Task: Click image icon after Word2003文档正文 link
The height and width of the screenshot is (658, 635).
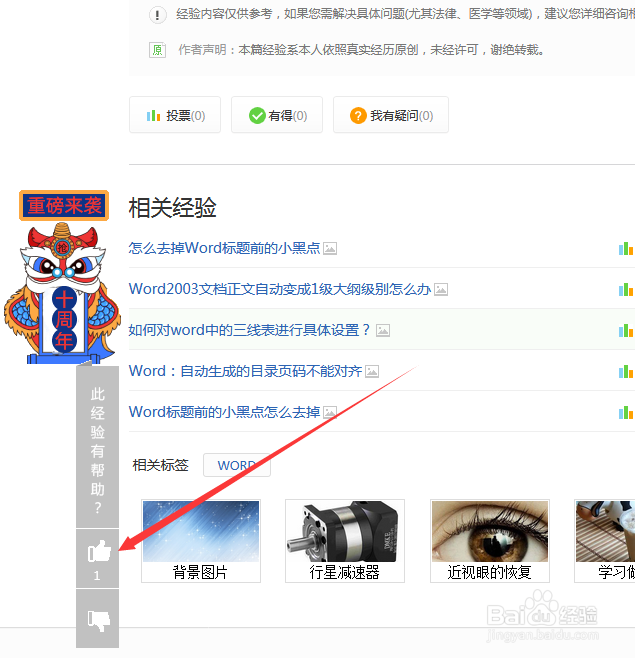Action: tap(441, 289)
